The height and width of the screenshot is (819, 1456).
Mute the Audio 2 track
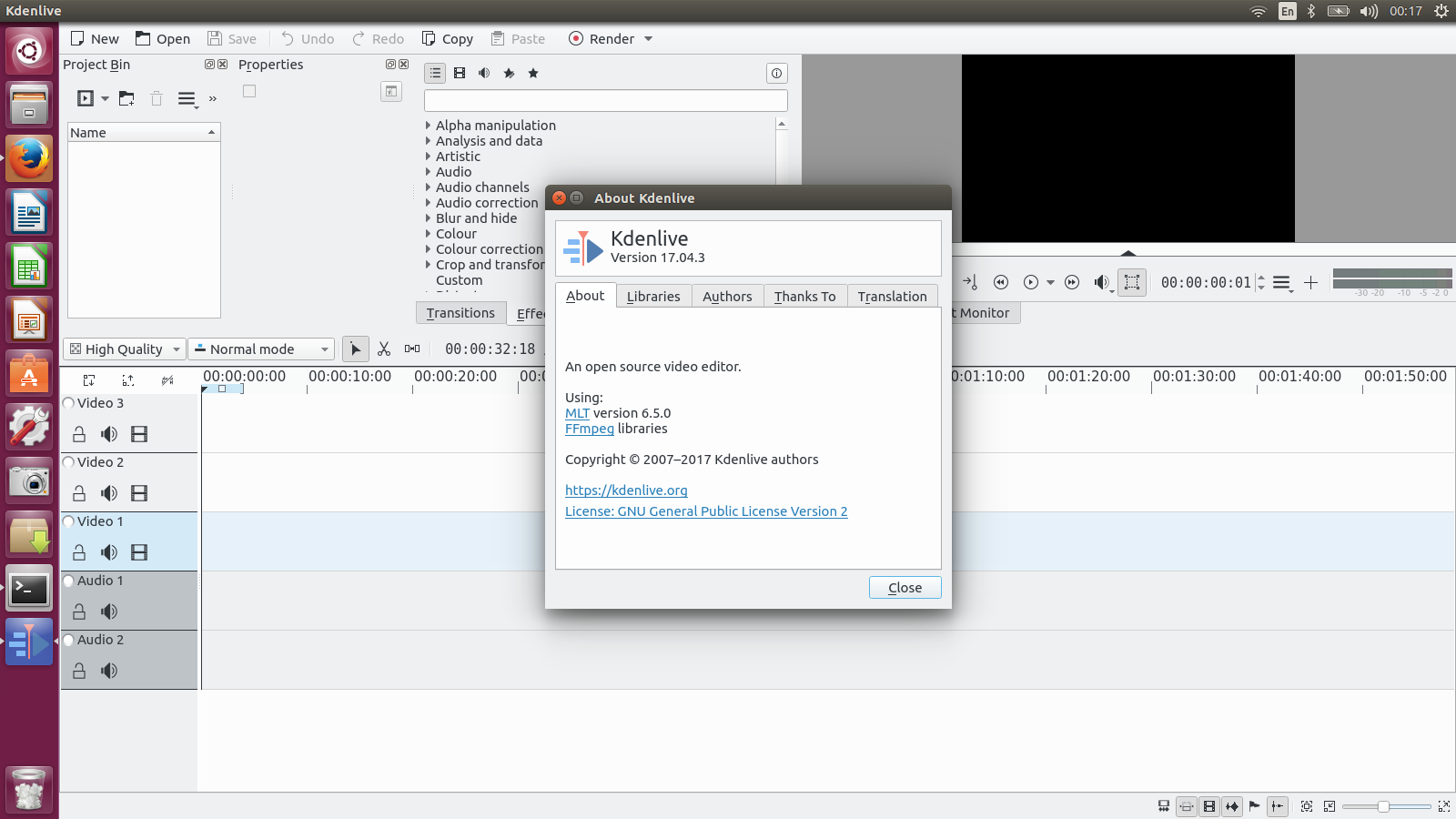tap(109, 671)
